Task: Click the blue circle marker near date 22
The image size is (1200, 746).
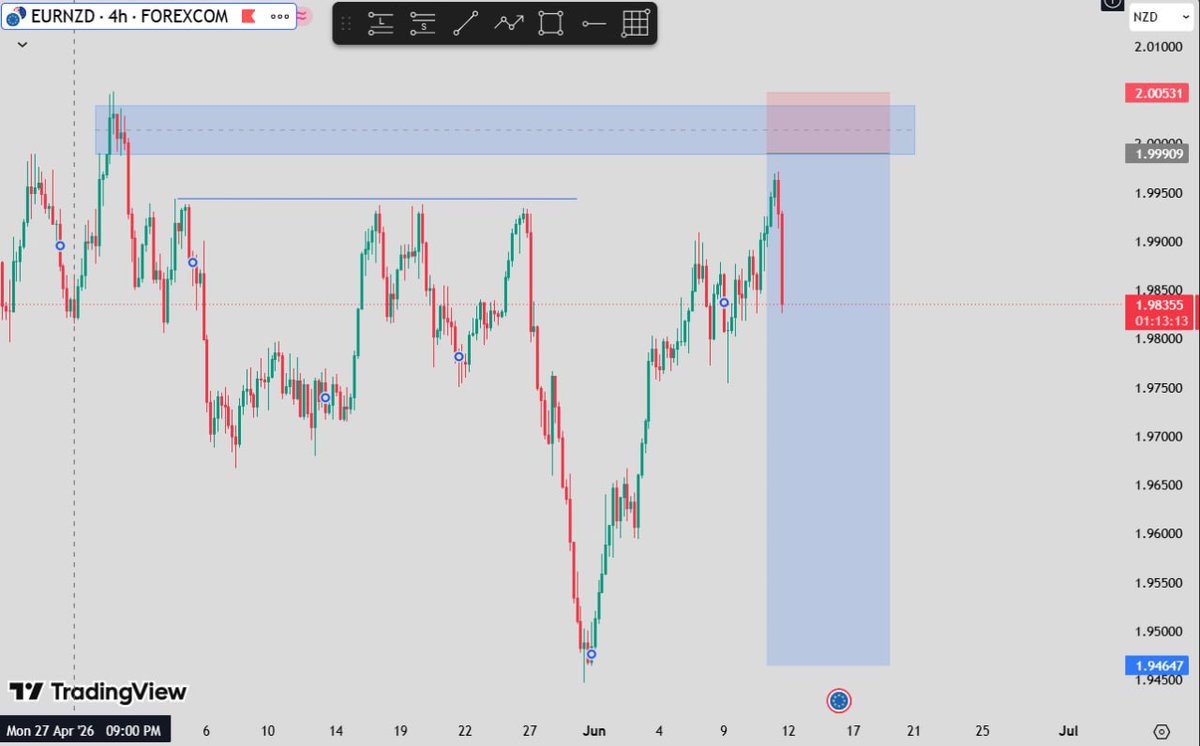Action: pyautogui.click(x=459, y=357)
